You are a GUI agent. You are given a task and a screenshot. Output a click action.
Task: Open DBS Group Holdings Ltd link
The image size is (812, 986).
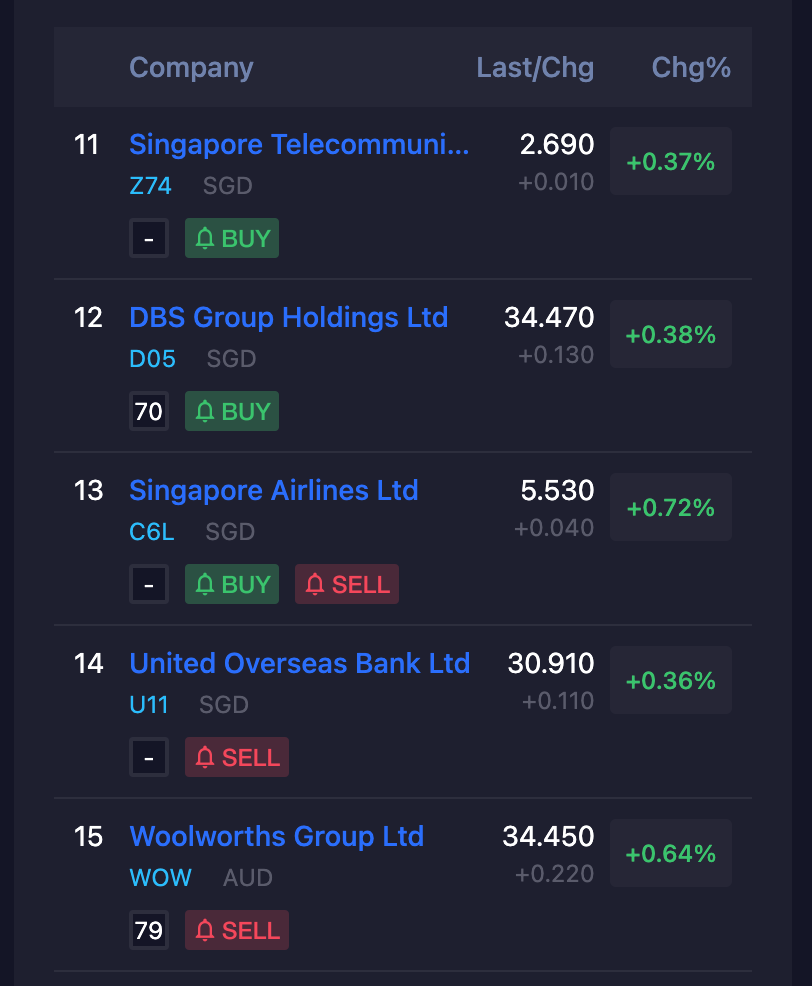click(289, 318)
